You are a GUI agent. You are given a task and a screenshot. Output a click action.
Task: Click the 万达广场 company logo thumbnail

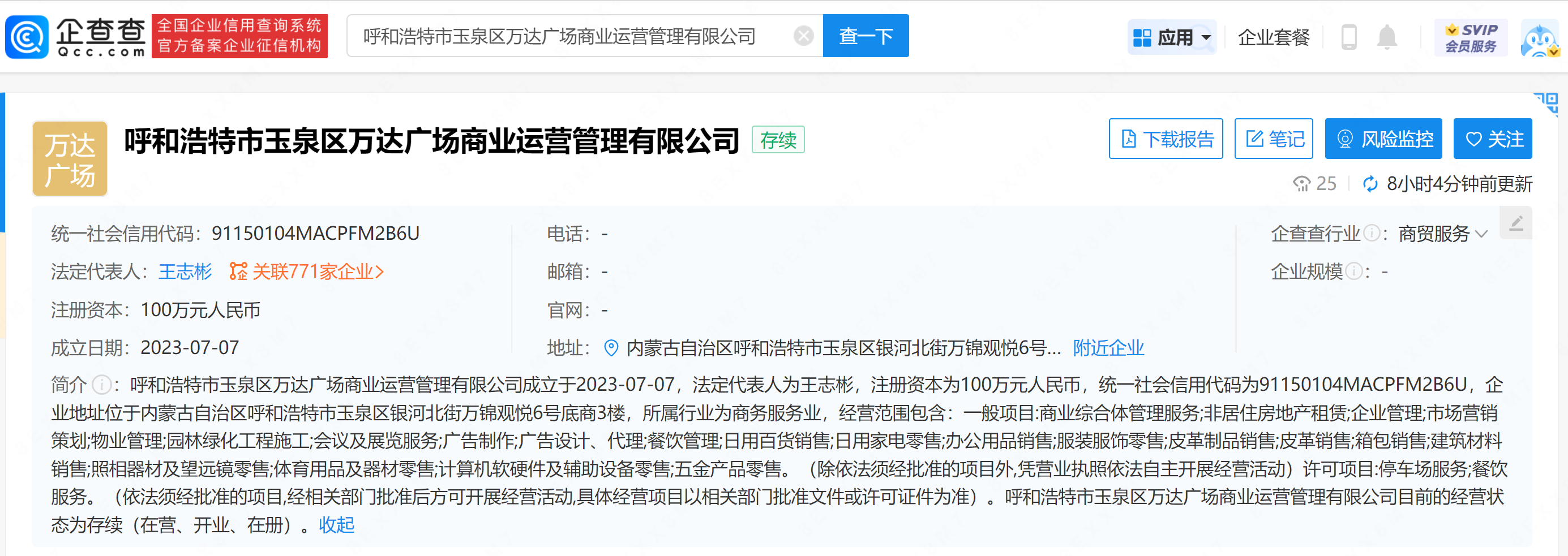[x=70, y=158]
